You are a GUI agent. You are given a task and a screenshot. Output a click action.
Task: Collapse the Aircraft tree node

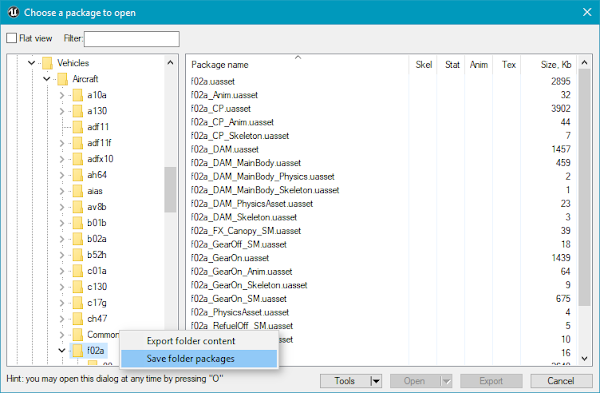47,79
